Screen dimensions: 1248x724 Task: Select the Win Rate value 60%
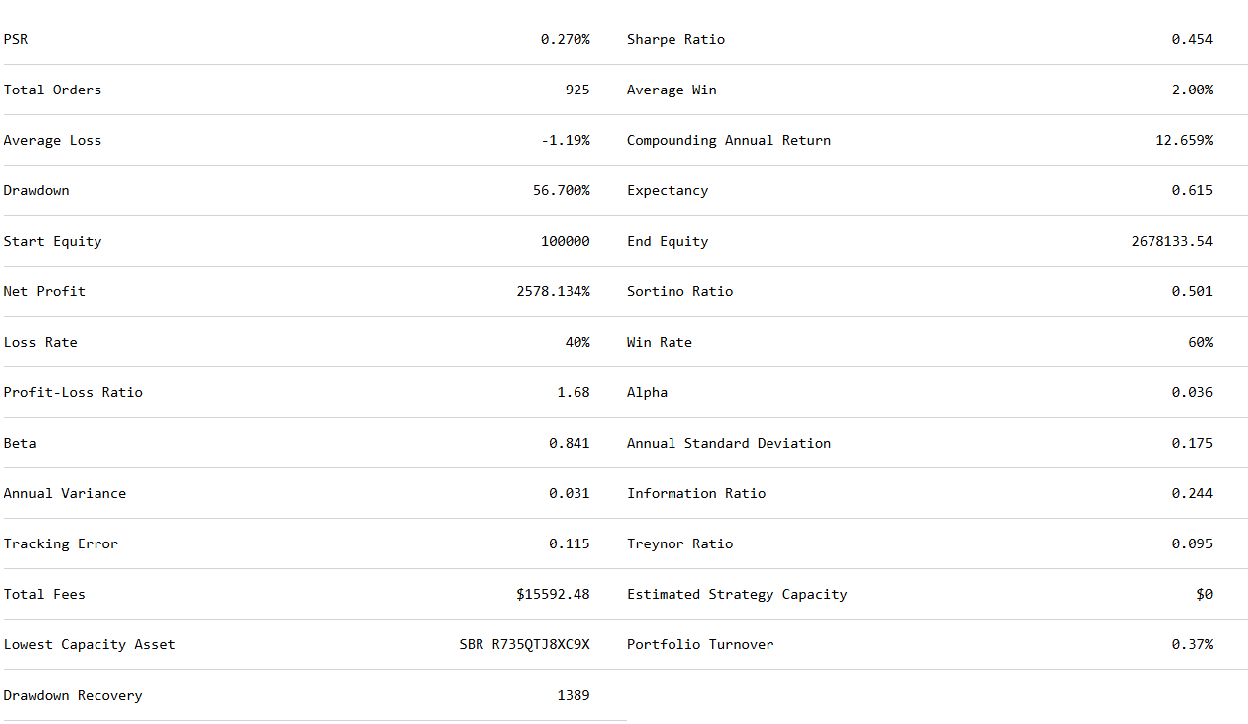(1201, 343)
